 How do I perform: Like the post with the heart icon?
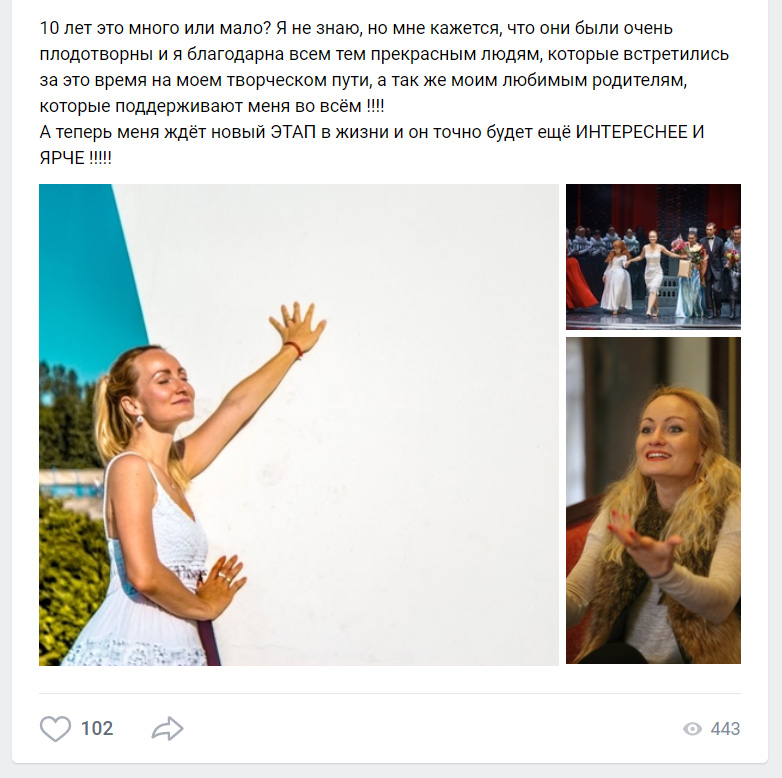[x=55, y=729]
